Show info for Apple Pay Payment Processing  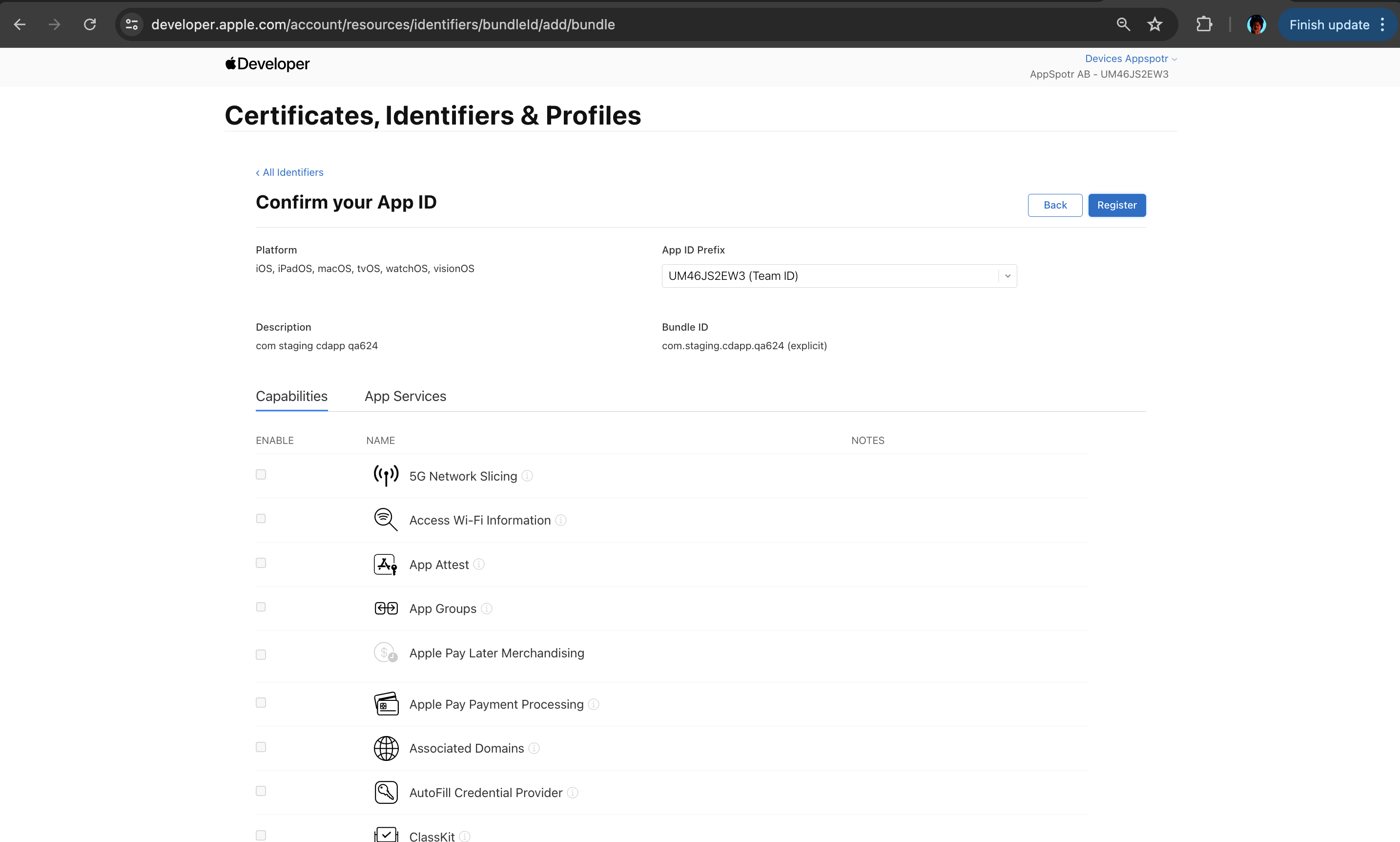(x=593, y=704)
